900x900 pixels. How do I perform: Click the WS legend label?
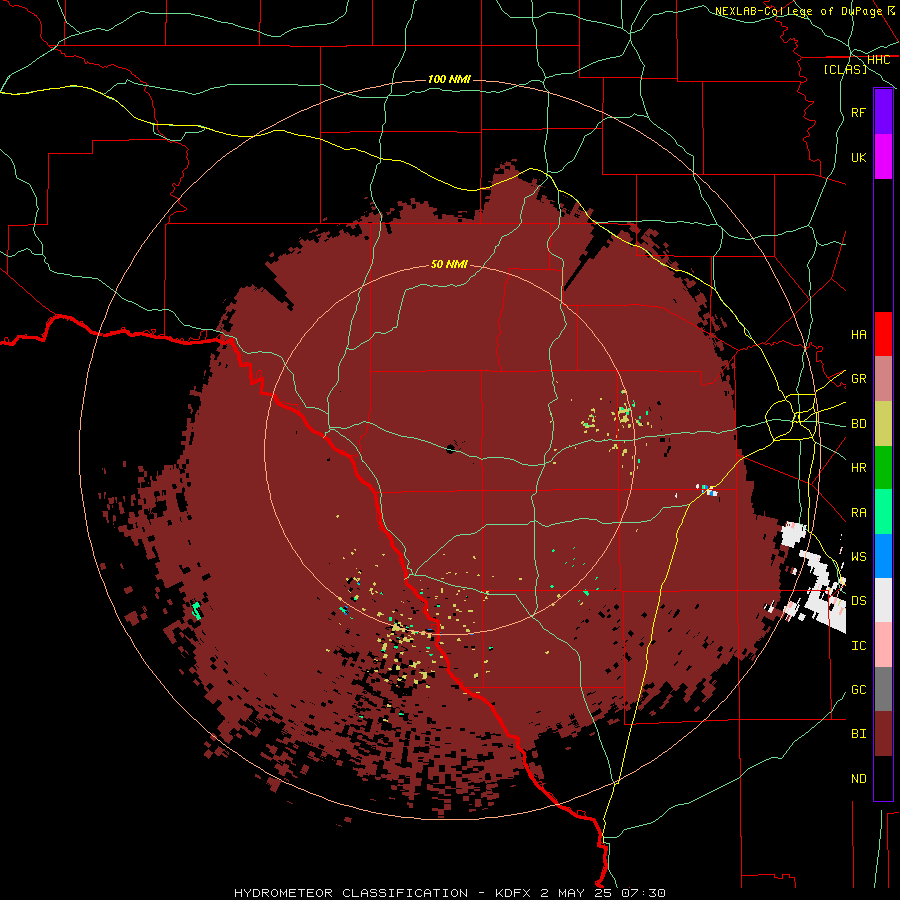click(x=858, y=557)
